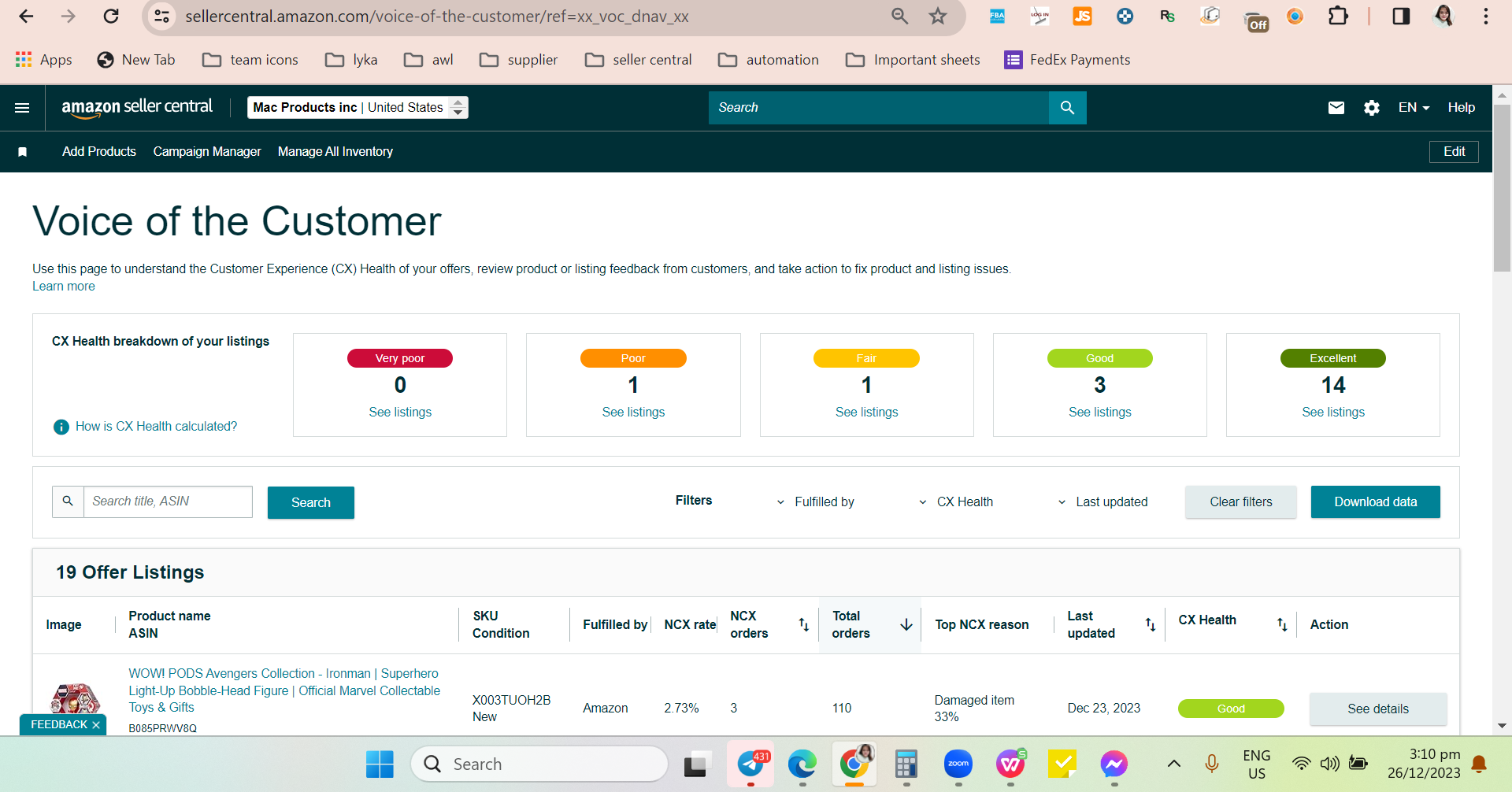Click the search magnifier button in header

(x=1067, y=108)
